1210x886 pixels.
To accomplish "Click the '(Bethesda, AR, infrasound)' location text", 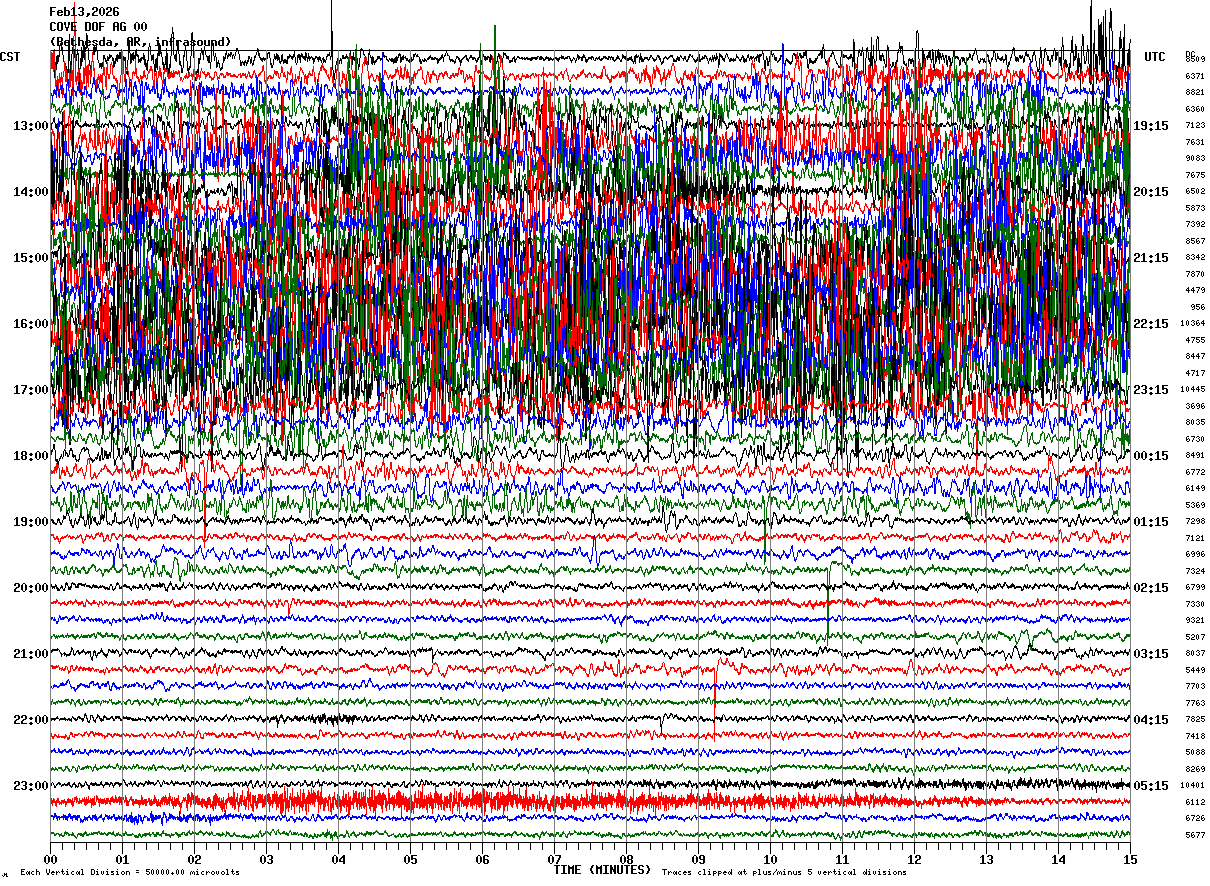I will click(x=141, y=42).
